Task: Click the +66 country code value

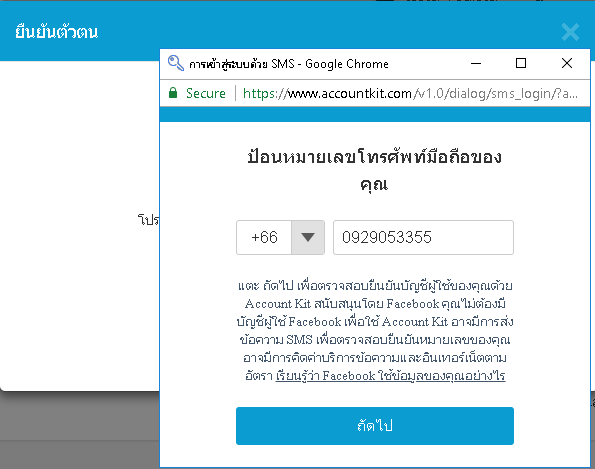Action: tap(264, 238)
